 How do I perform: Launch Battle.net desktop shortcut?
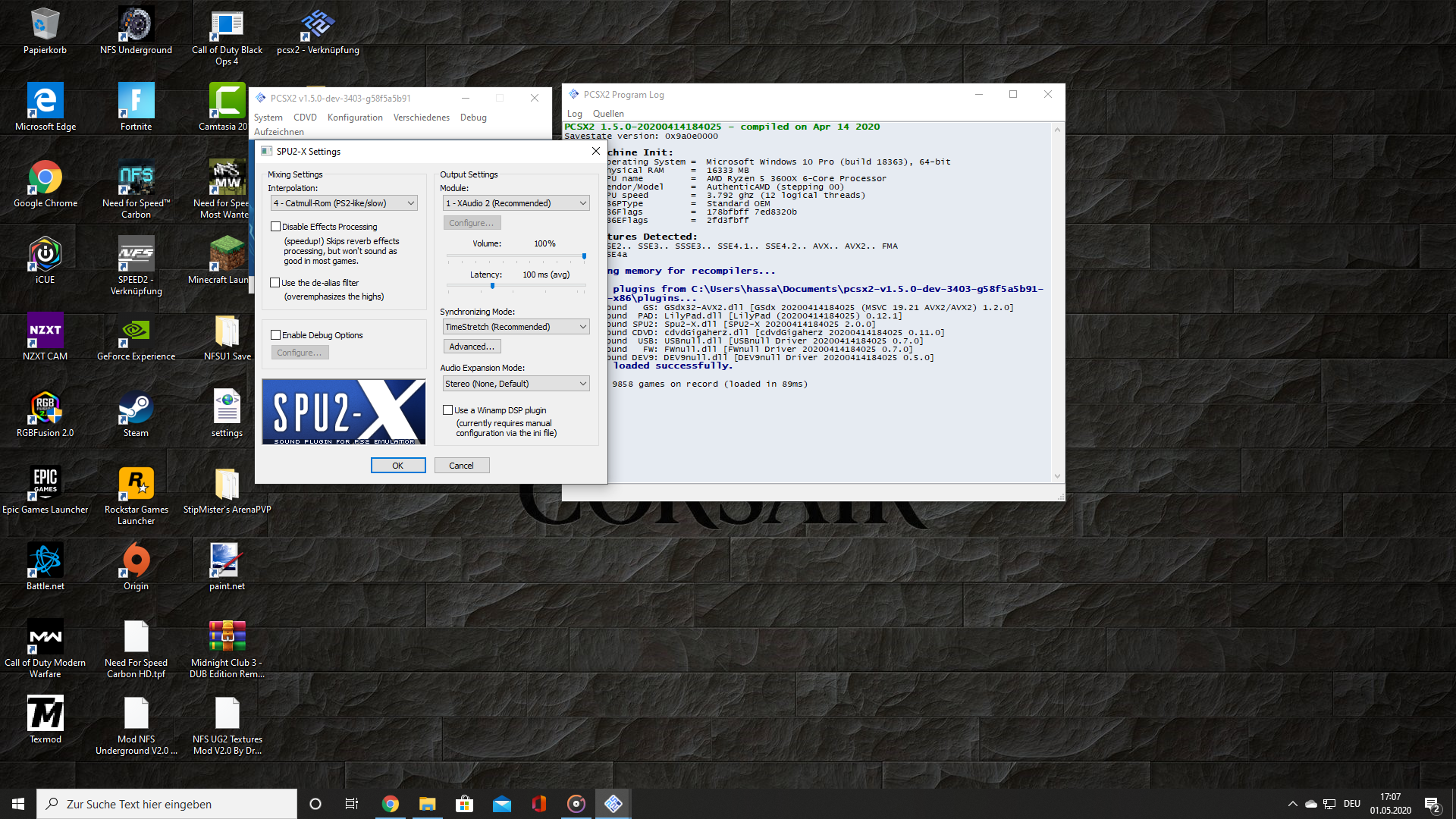(x=45, y=566)
